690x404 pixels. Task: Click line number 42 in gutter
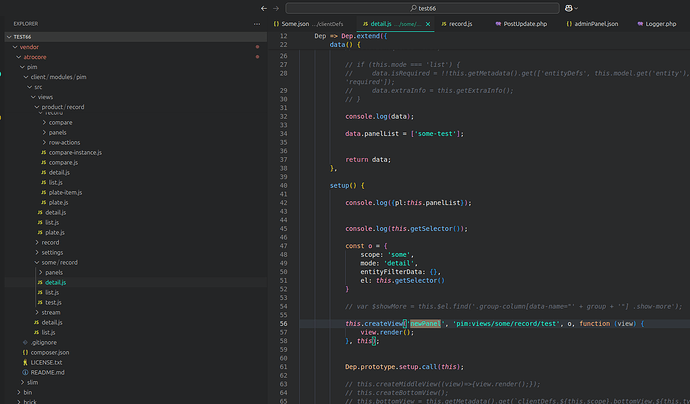283,203
